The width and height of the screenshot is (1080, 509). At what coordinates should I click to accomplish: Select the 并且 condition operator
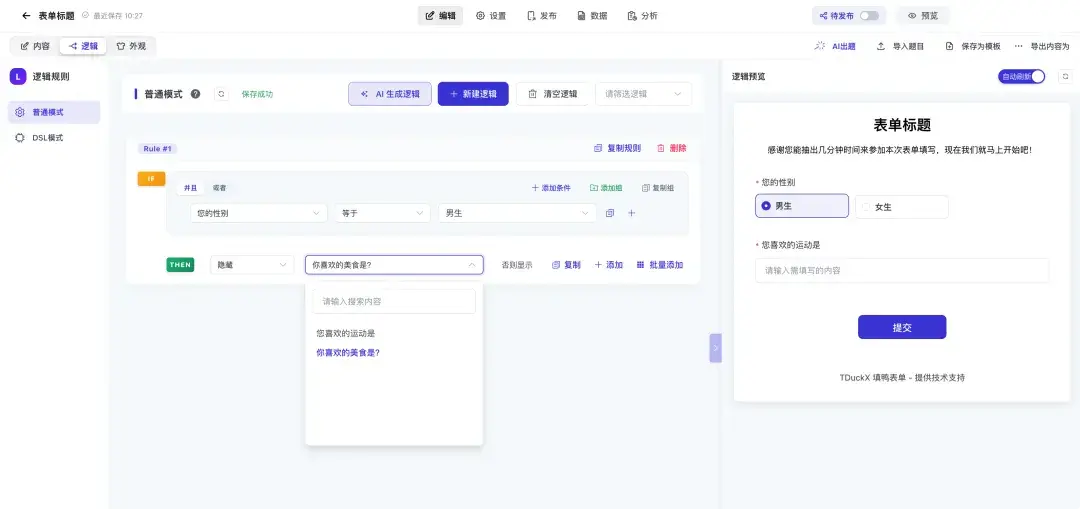tap(191, 188)
